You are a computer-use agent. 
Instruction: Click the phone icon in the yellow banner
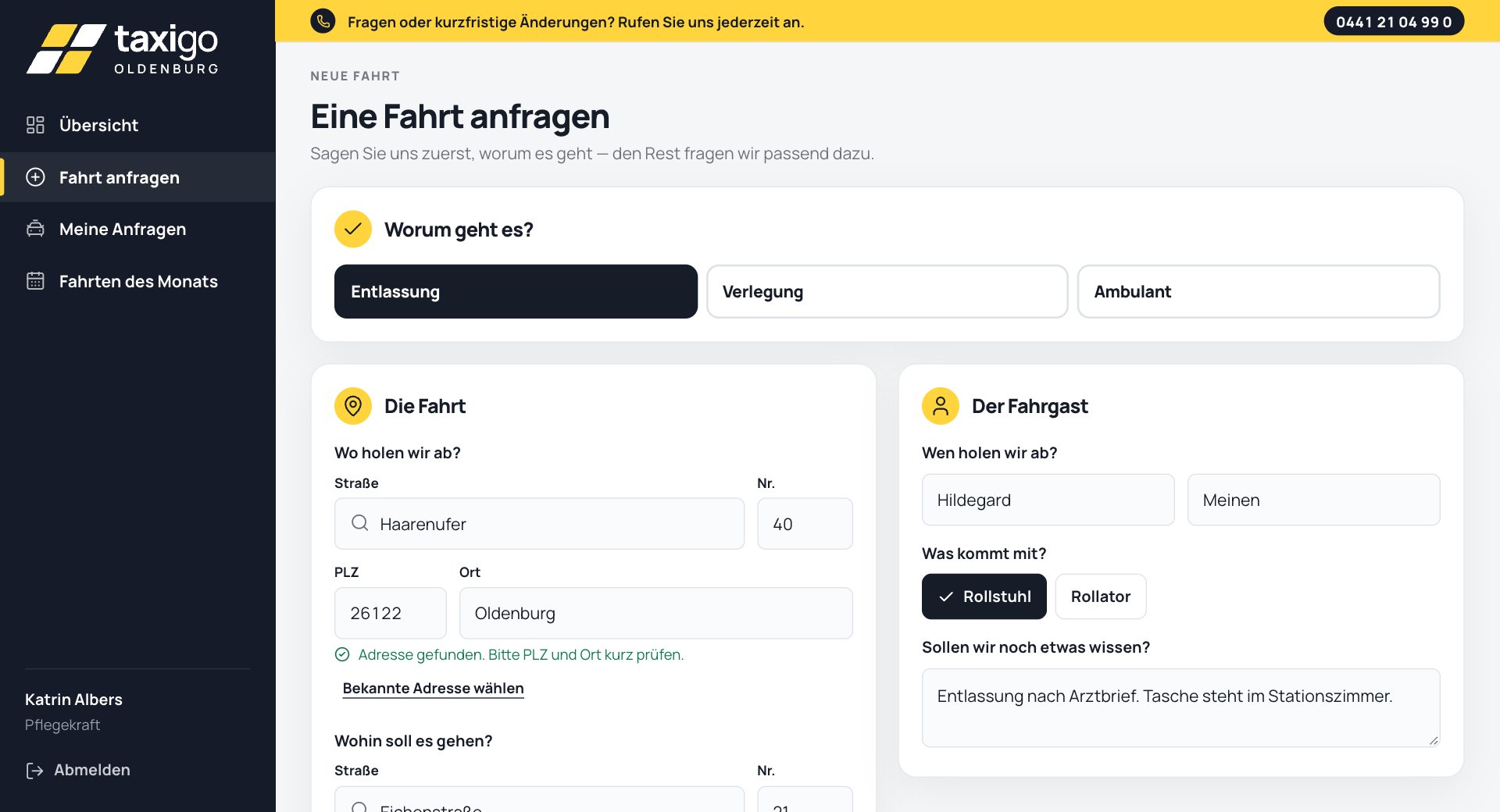point(323,21)
